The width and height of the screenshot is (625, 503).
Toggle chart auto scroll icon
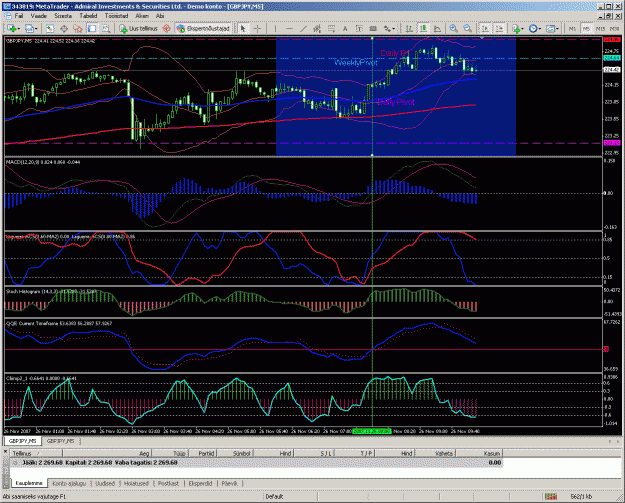click(x=485, y=29)
